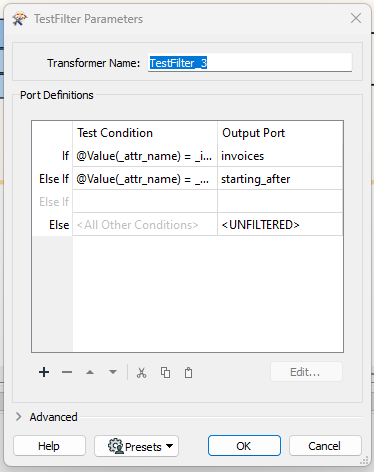374x472 pixels.
Task: Click the Presets gear icon
Action: (115, 446)
